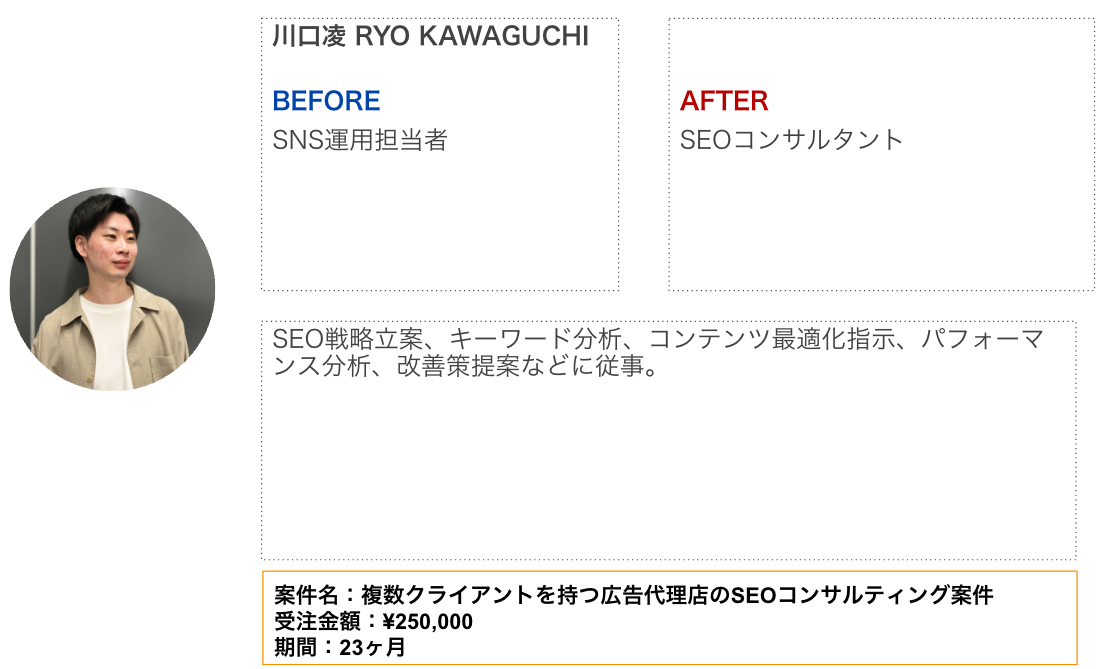Click the empty area of the description box
Viewport: 1102px width, 669px height.
(x=668, y=470)
